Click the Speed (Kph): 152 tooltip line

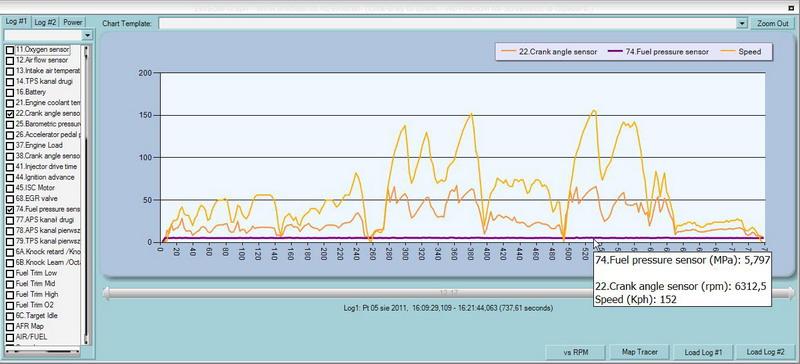636,300
